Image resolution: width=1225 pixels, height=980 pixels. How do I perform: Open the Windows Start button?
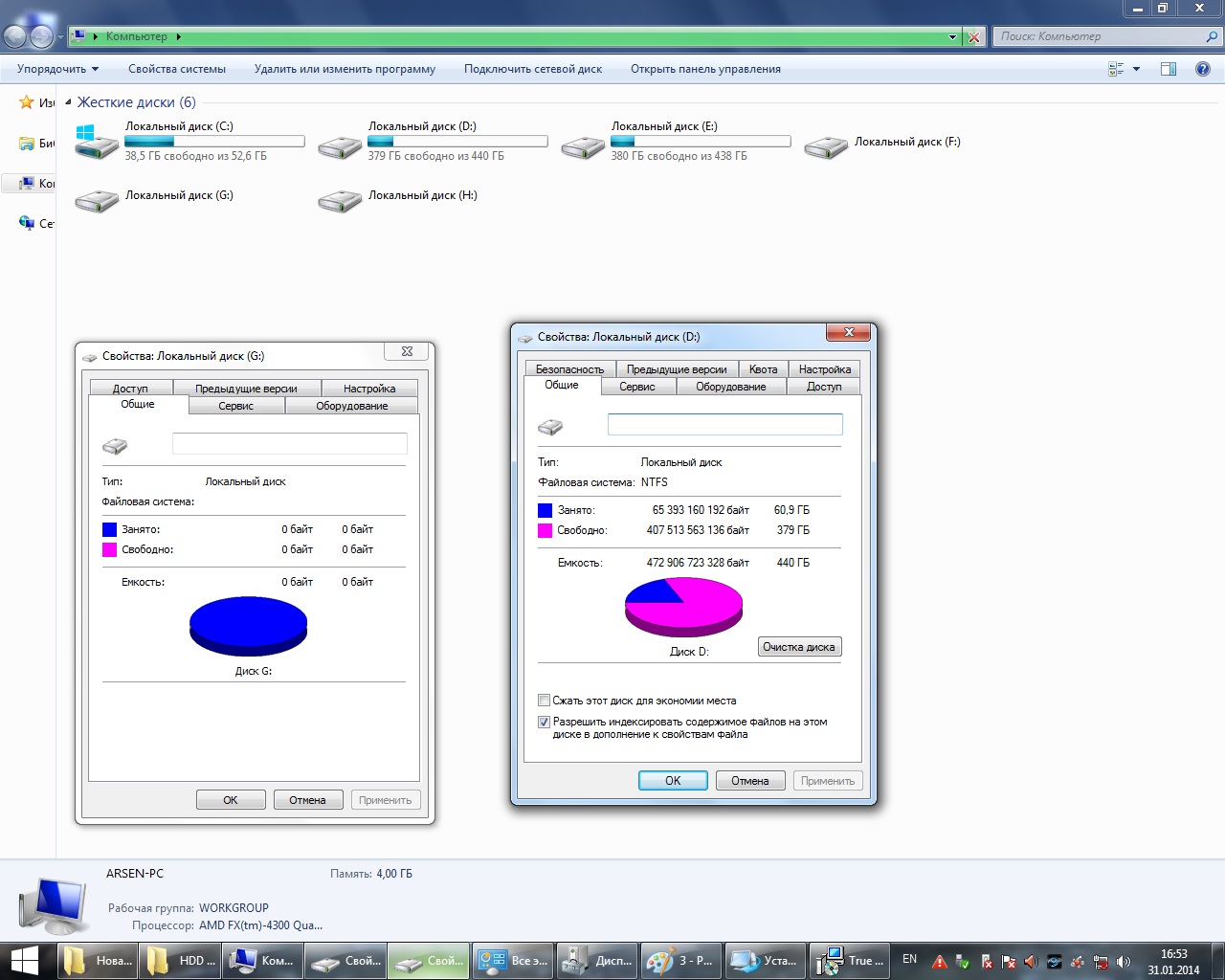click(x=24, y=960)
